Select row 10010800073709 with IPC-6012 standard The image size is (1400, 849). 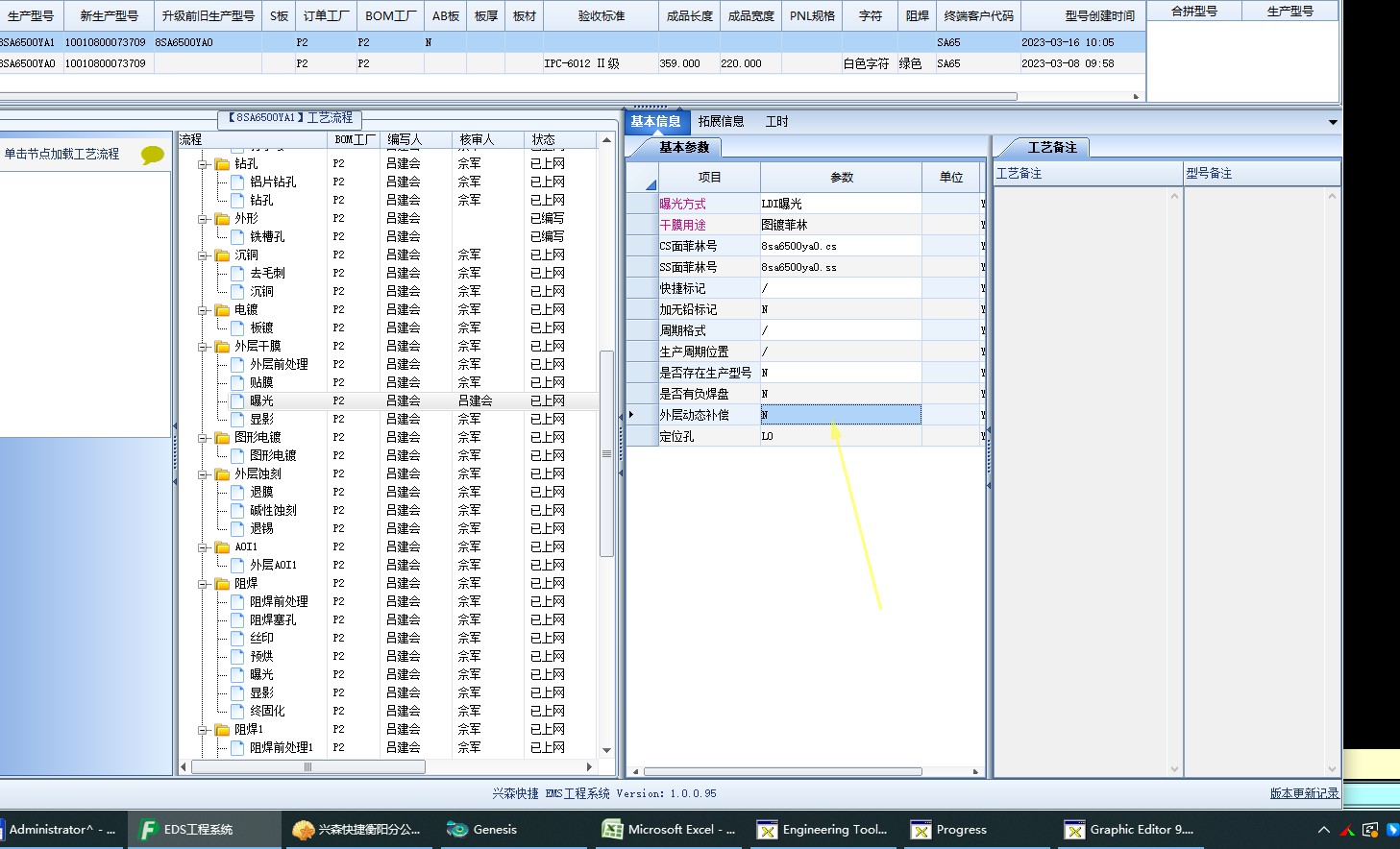click(x=572, y=63)
